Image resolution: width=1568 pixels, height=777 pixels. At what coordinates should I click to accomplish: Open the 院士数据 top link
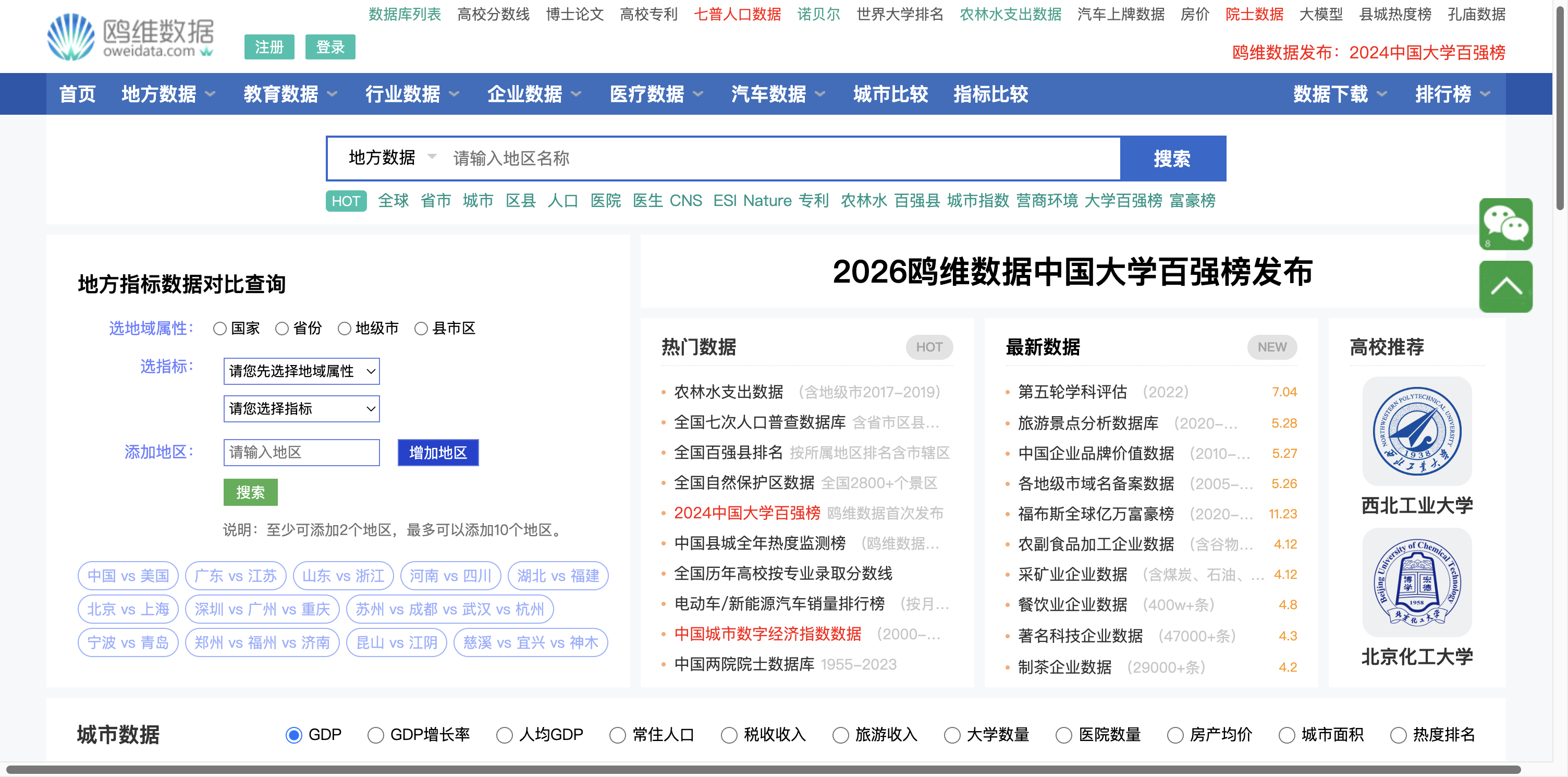[x=1254, y=14]
